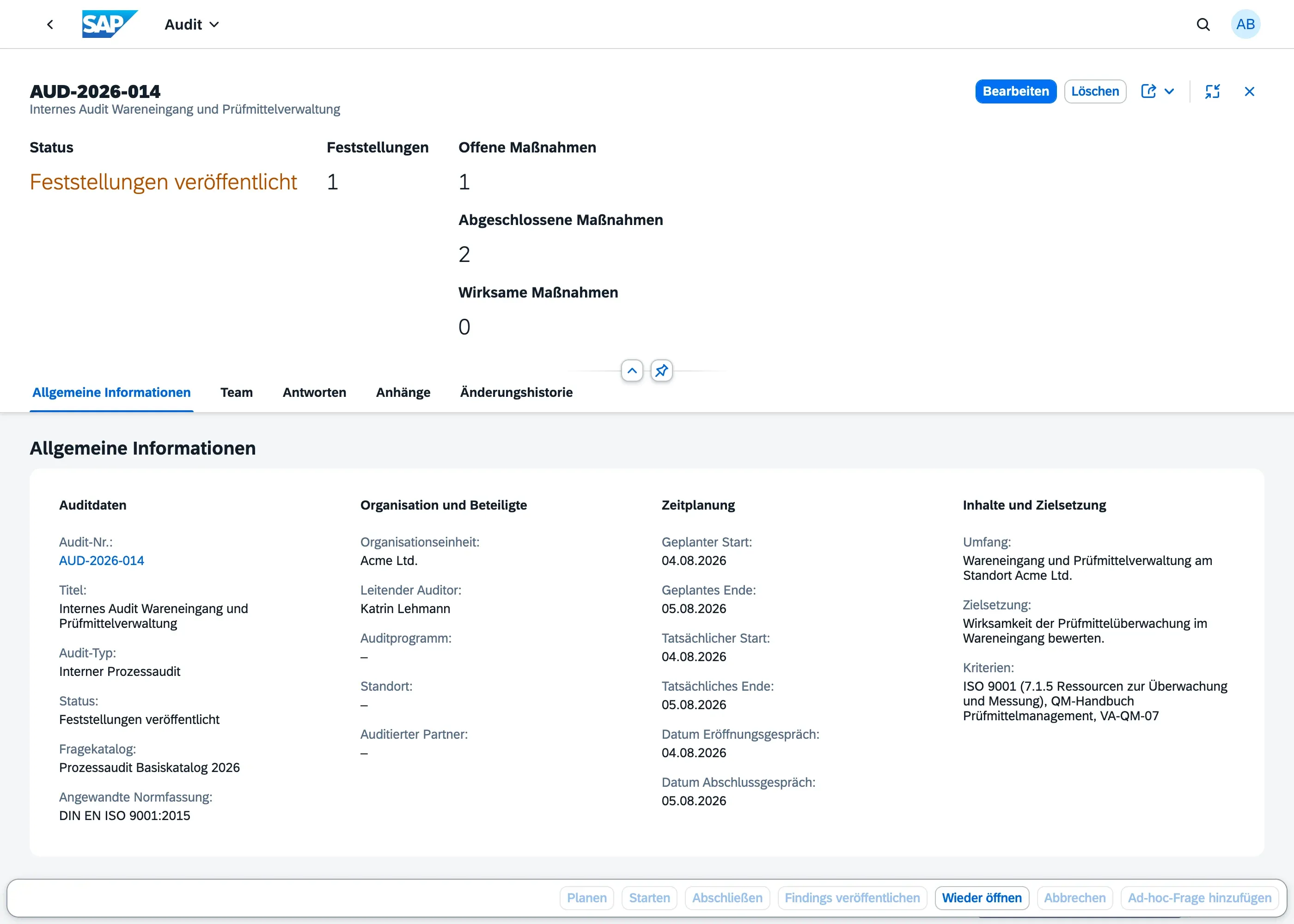The height and width of the screenshot is (924, 1294).
Task: Click 'Interner Prozessaudit' audit type value
Action: pos(120,671)
